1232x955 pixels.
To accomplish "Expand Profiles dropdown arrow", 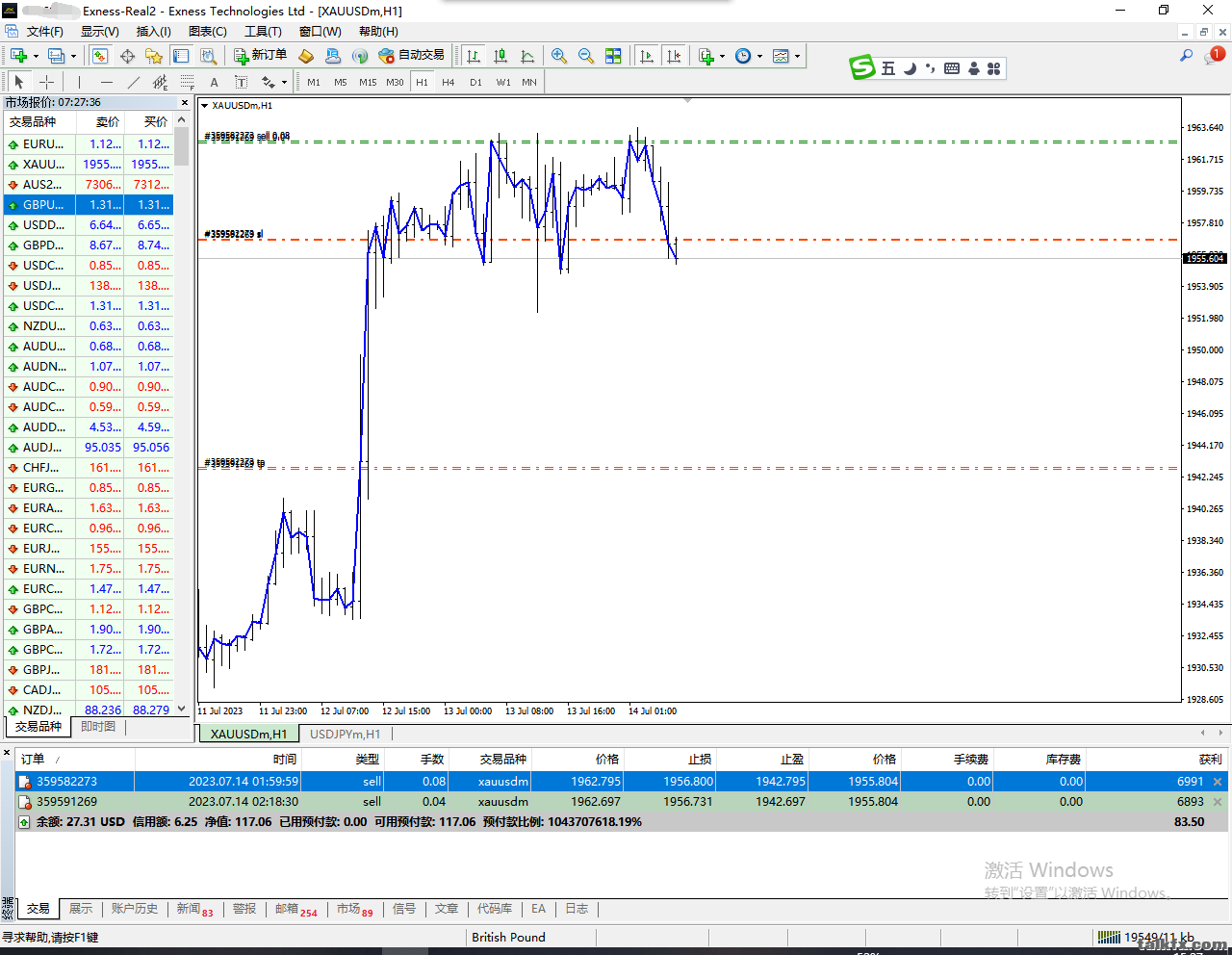I will (x=73, y=56).
